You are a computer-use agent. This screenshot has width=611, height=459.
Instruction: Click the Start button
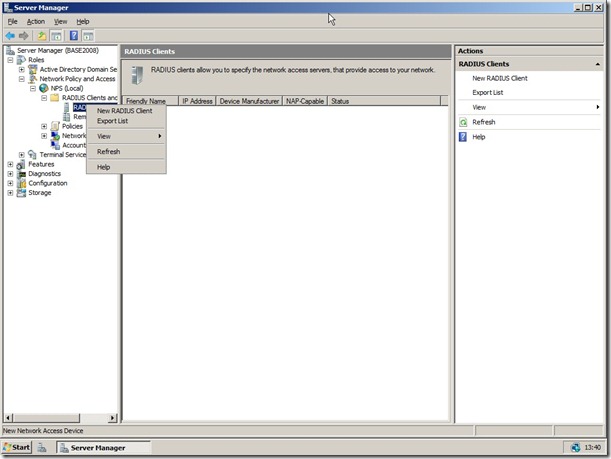point(17,447)
